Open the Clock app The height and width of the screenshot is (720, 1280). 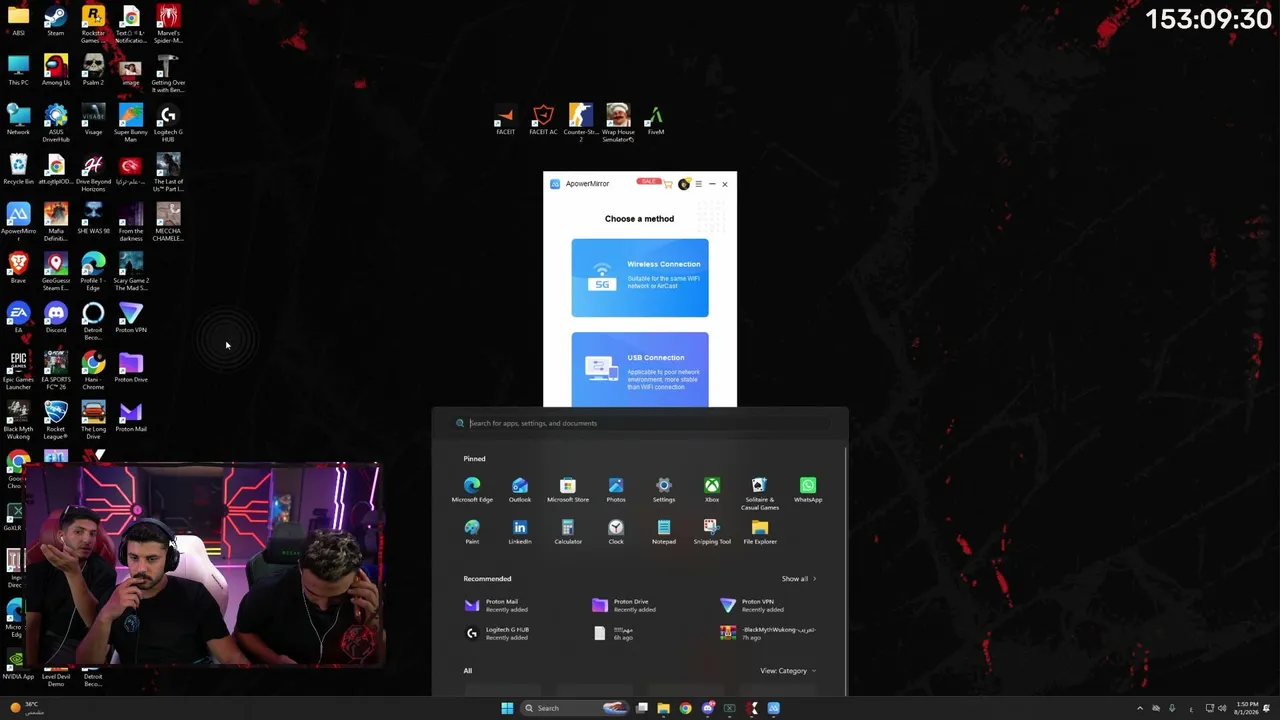[x=616, y=532]
